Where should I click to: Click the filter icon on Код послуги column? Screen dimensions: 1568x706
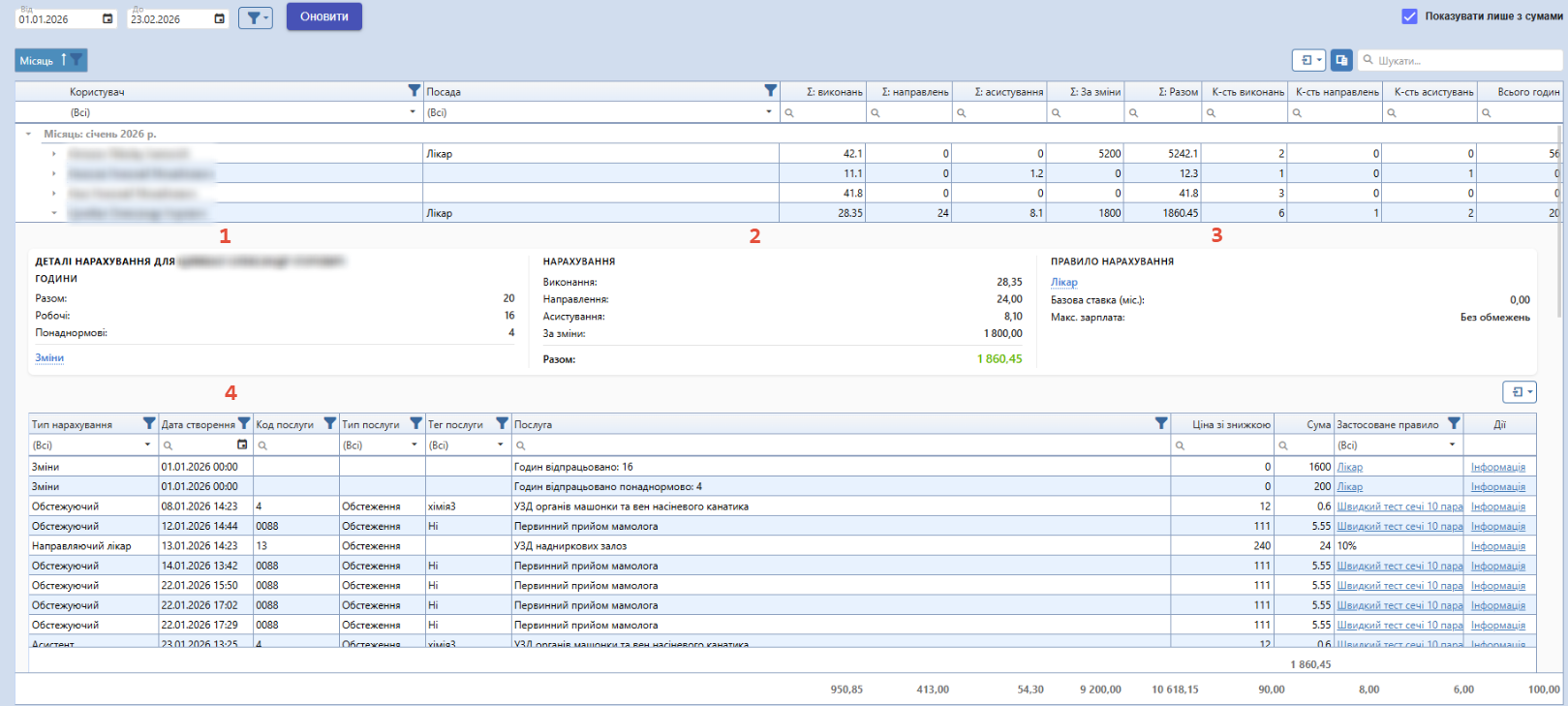point(329,424)
